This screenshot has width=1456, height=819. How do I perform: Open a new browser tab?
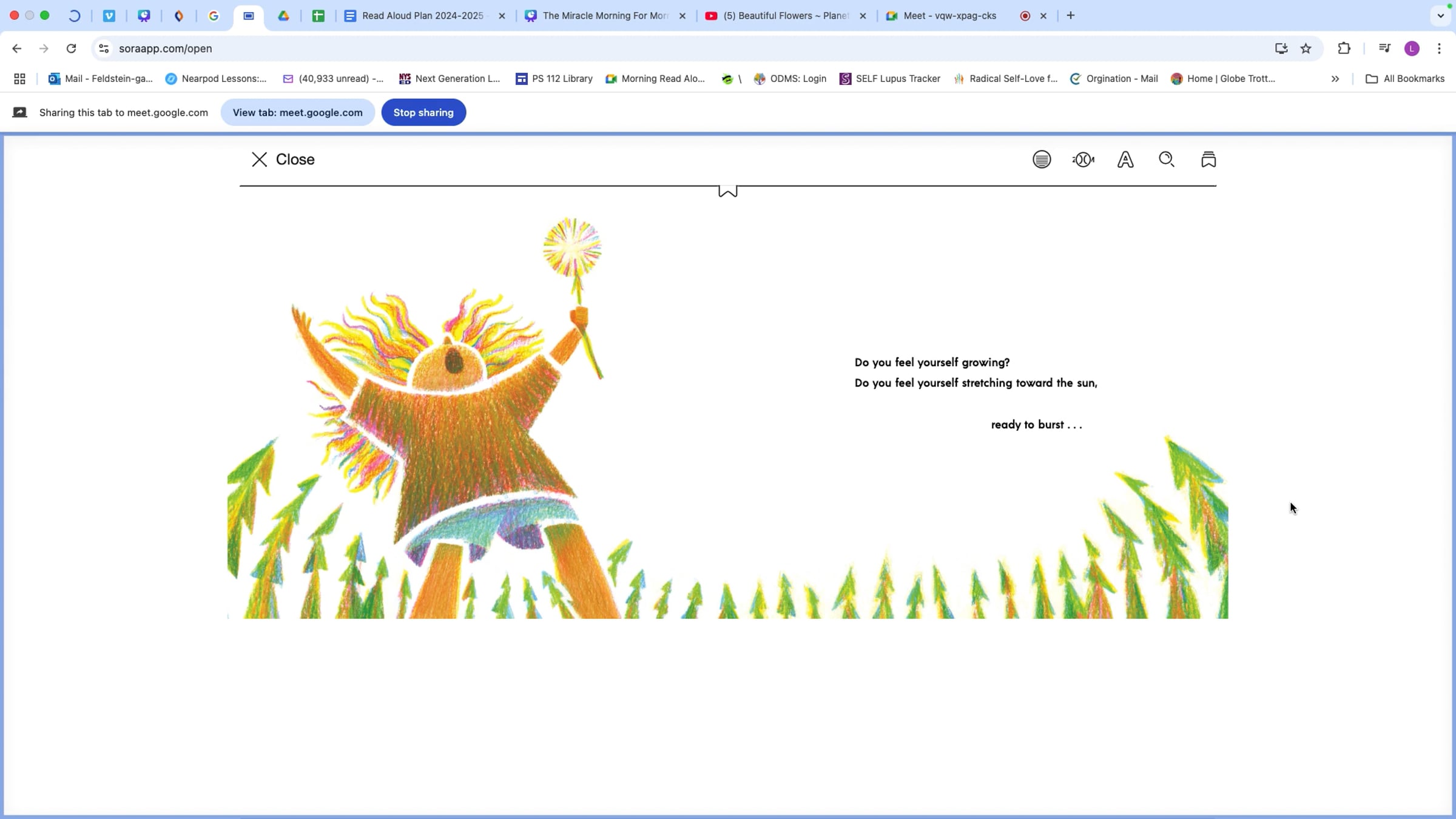click(x=1071, y=16)
